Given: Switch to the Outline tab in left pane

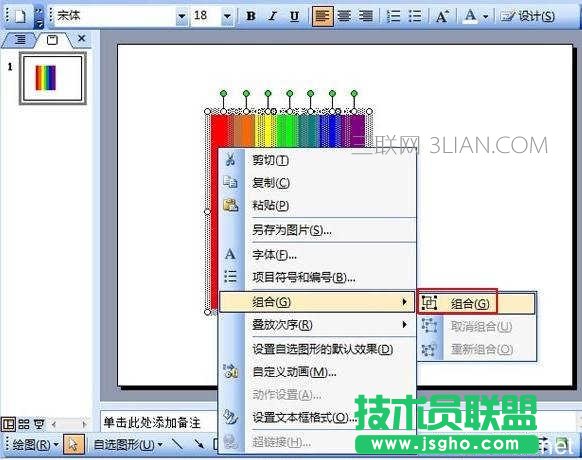Looking at the screenshot, I should pos(19,39).
